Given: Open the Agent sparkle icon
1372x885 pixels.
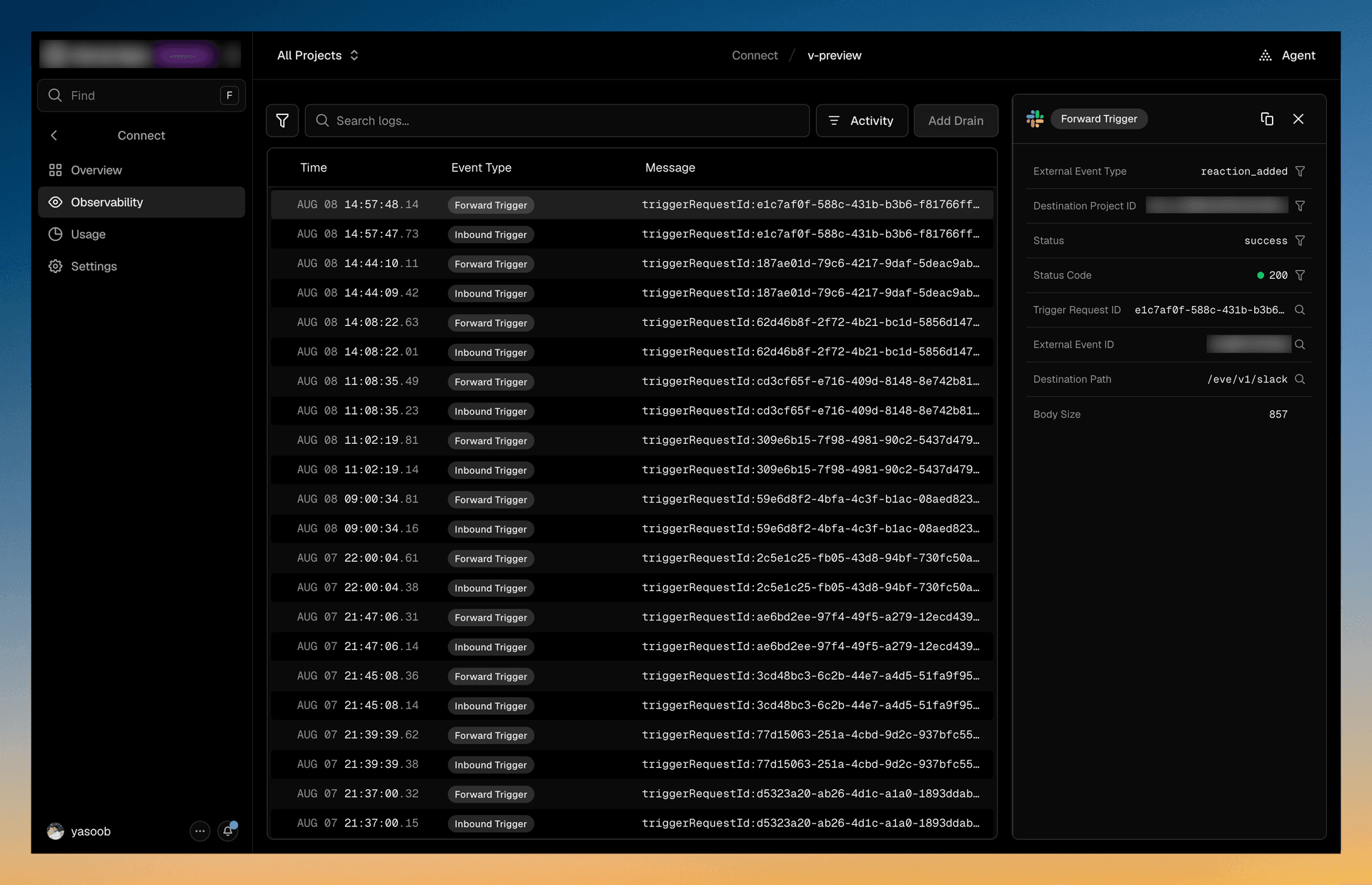Looking at the screenshot, I should (x=1266, y=55).
